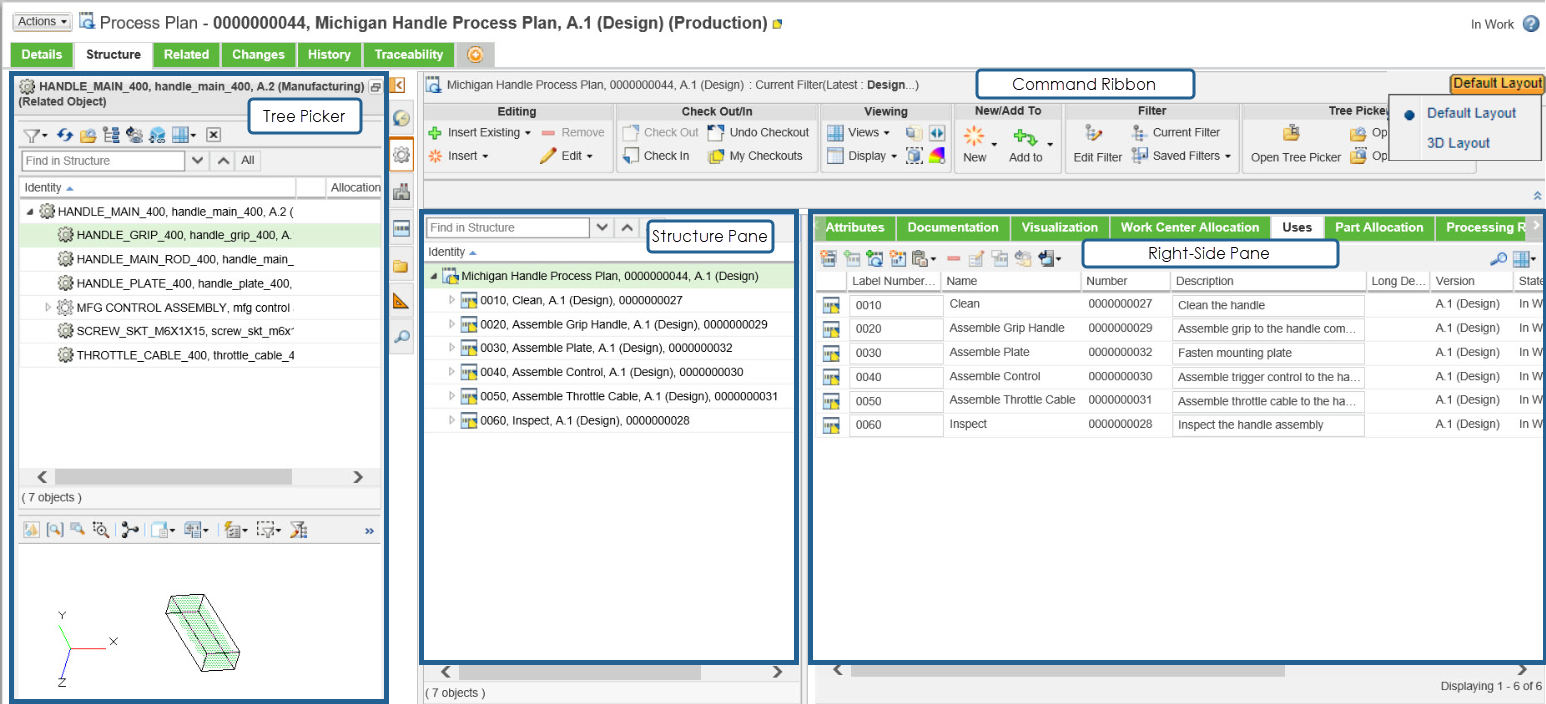Switch to the Details tab
1546x704 pixels.
click(42, 54)
